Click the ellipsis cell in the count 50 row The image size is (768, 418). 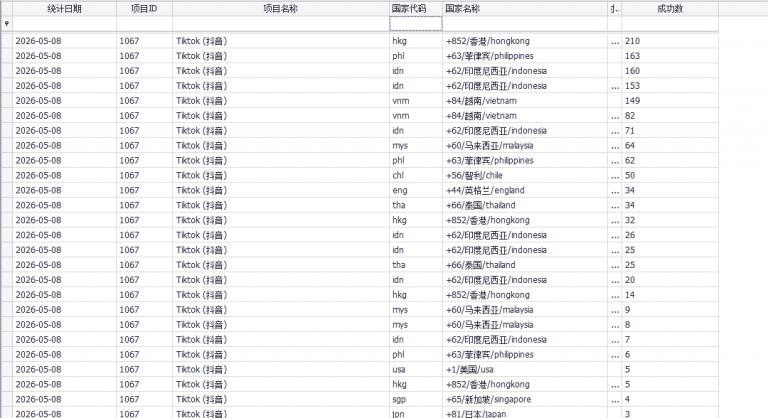click(615, 175)
